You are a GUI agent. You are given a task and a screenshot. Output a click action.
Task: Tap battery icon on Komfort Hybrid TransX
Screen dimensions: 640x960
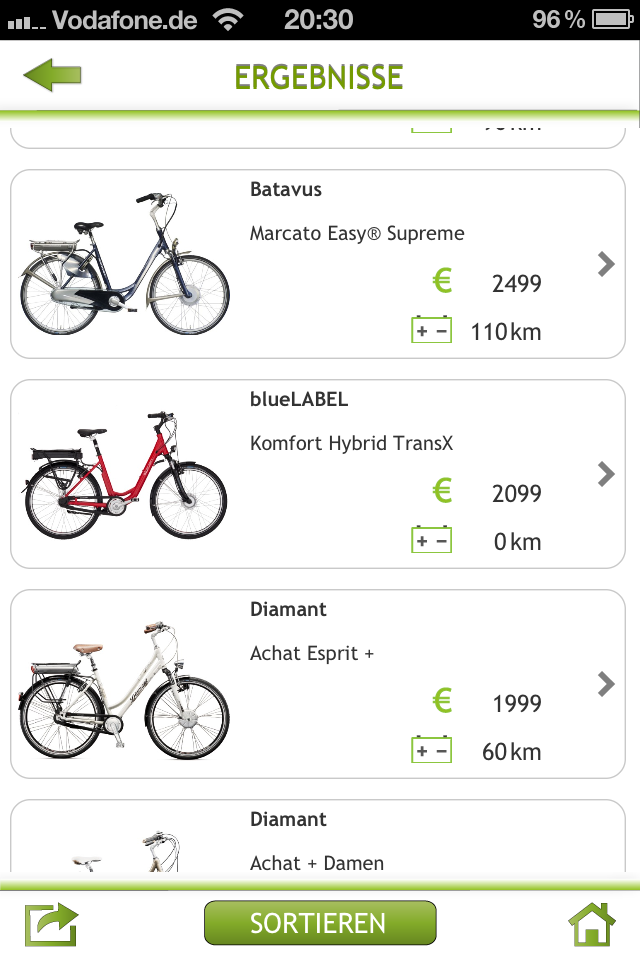pos(431,540)
